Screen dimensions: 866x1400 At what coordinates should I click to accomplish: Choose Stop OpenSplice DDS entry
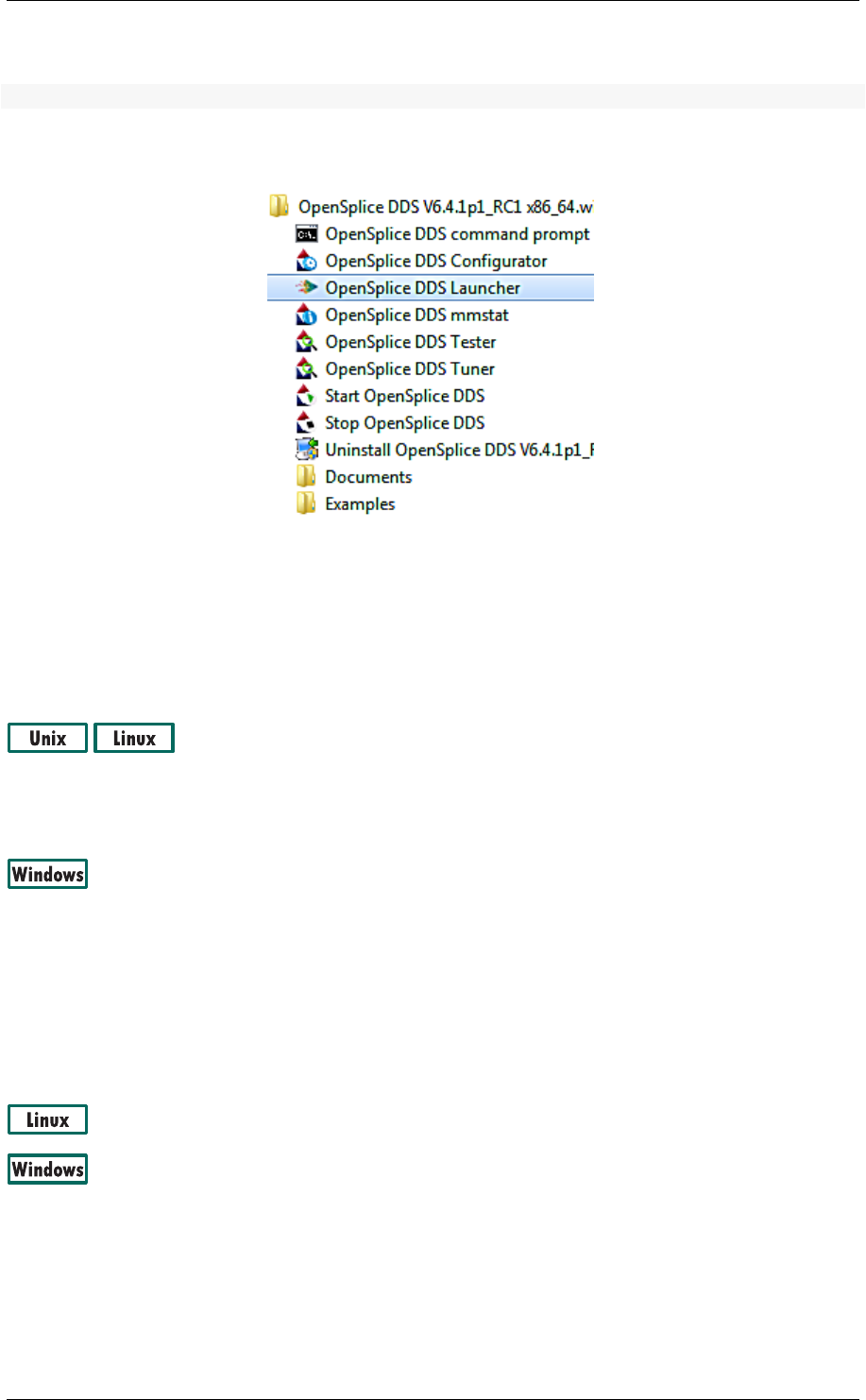[405, 422]
